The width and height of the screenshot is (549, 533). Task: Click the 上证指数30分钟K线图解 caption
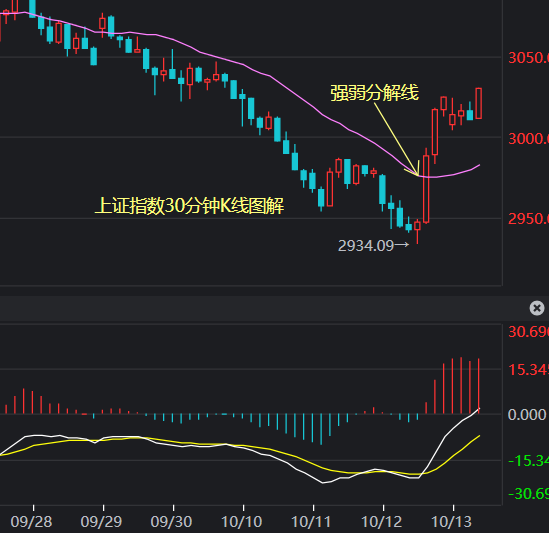(x=189, y=206)
